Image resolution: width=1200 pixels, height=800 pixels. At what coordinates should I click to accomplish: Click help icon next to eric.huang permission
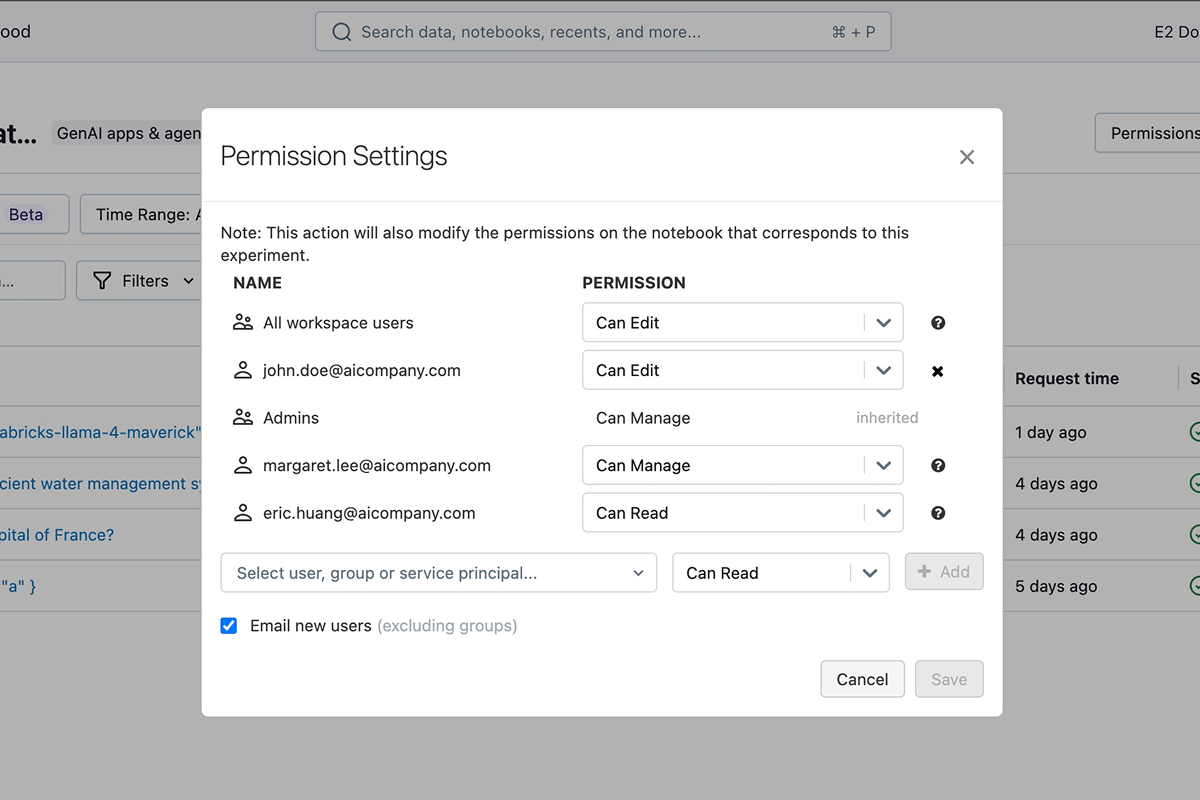[x=938, y=513]
